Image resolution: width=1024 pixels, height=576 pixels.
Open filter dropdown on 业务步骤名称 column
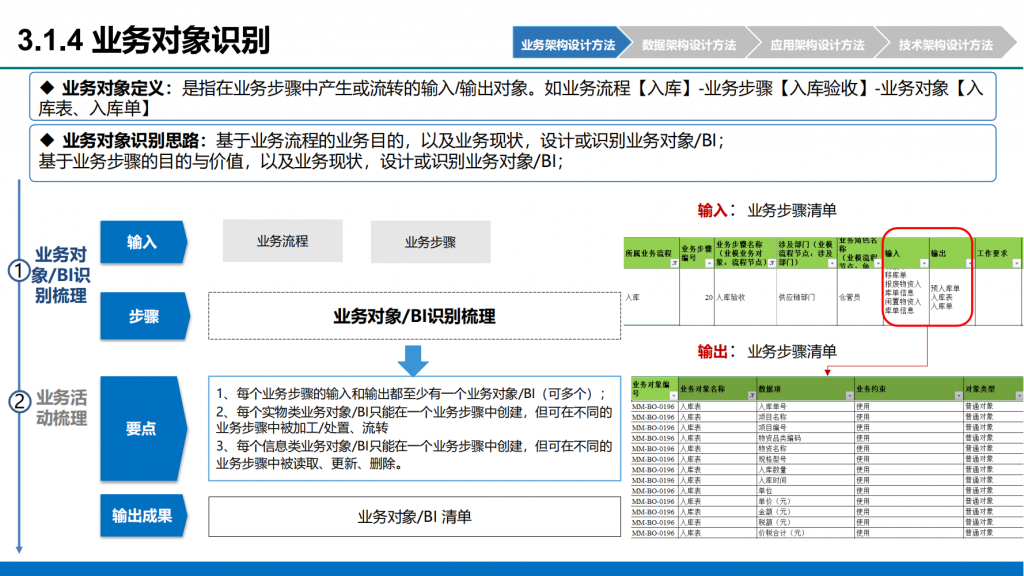click(771, 263)
